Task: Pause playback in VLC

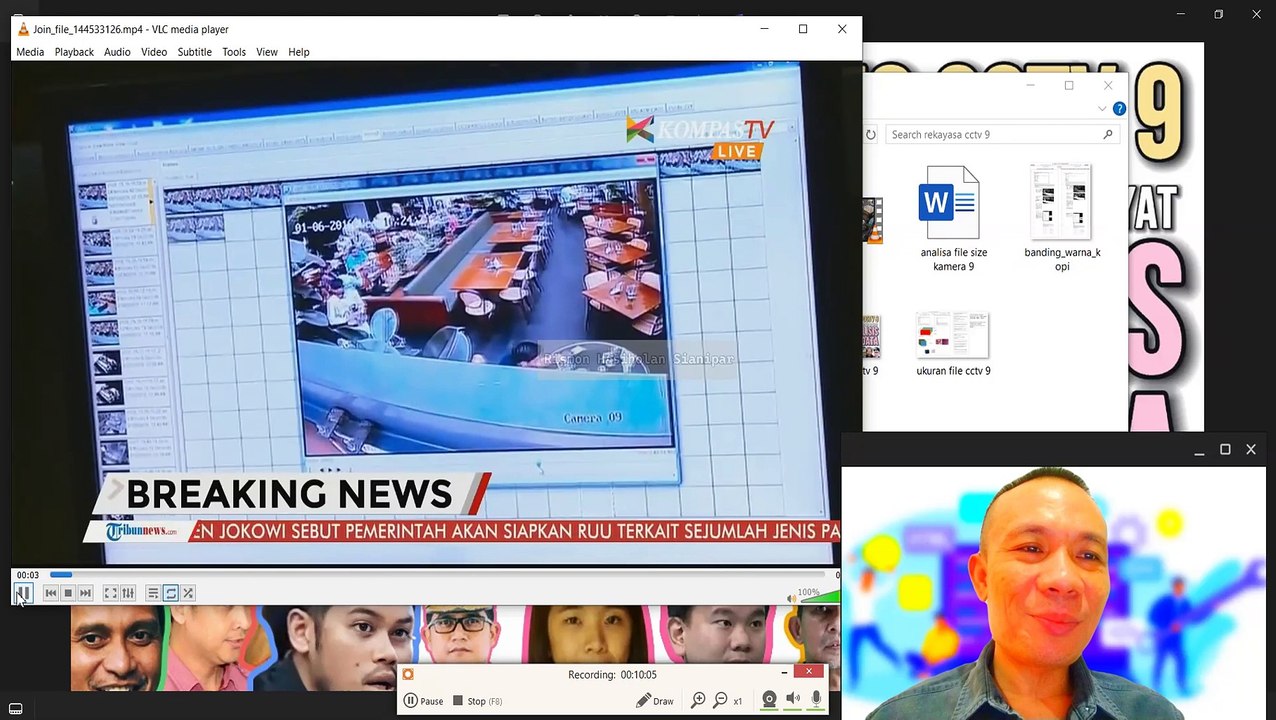Action: 22,593
